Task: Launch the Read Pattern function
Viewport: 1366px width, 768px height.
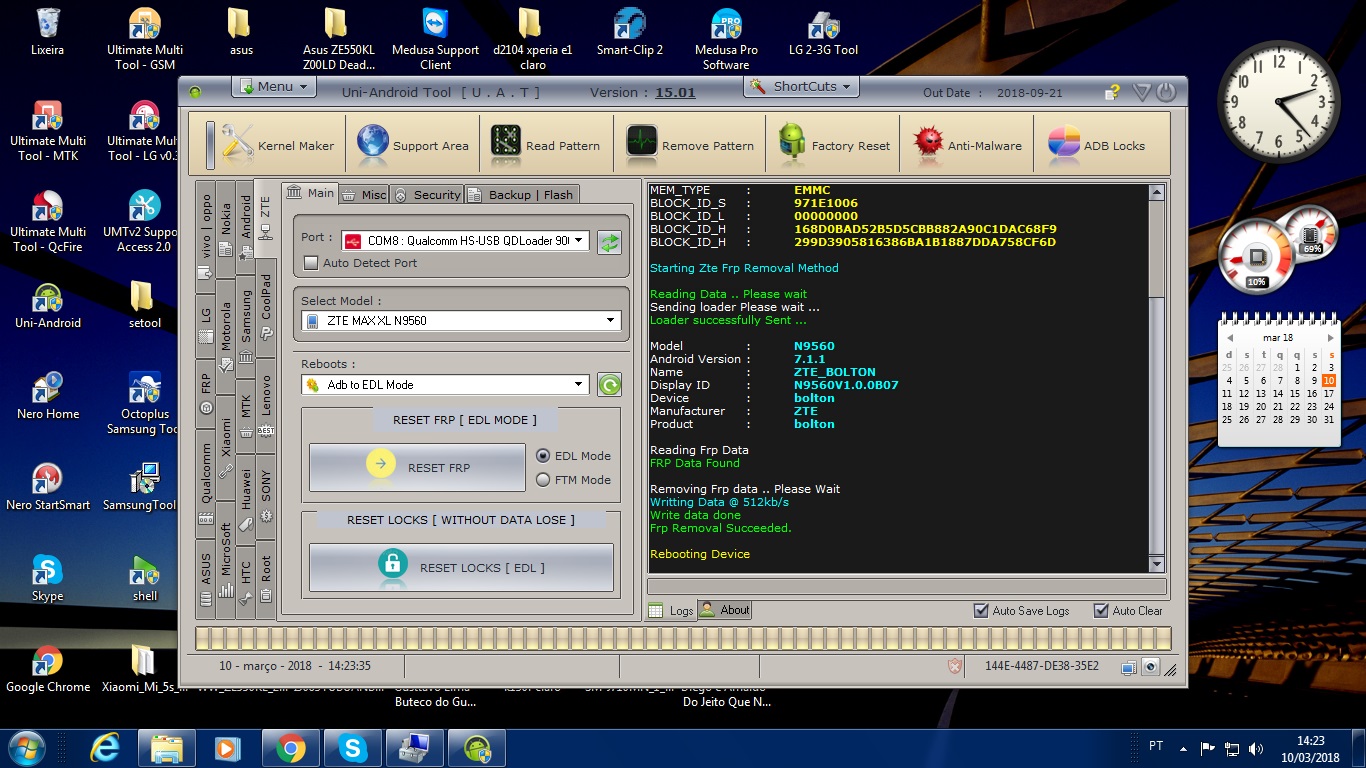Action: point(546,145)
